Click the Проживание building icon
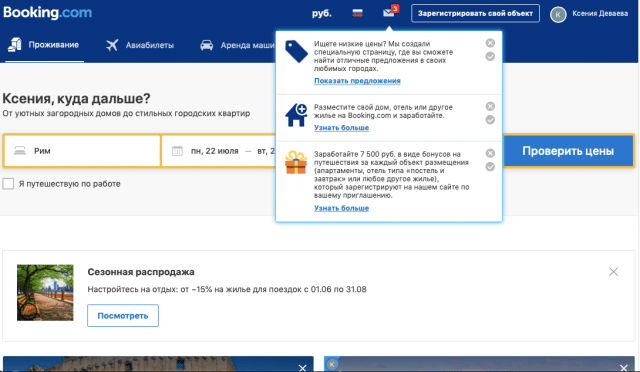This screenshot has height=372, width=640. coord(15,45)
